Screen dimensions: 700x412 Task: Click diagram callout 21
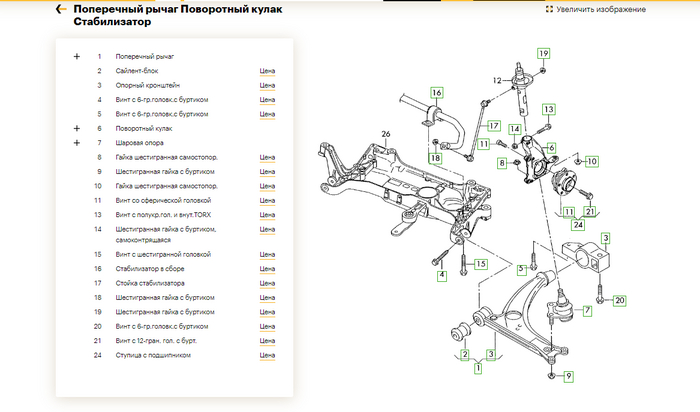click(x=590, y=212)
